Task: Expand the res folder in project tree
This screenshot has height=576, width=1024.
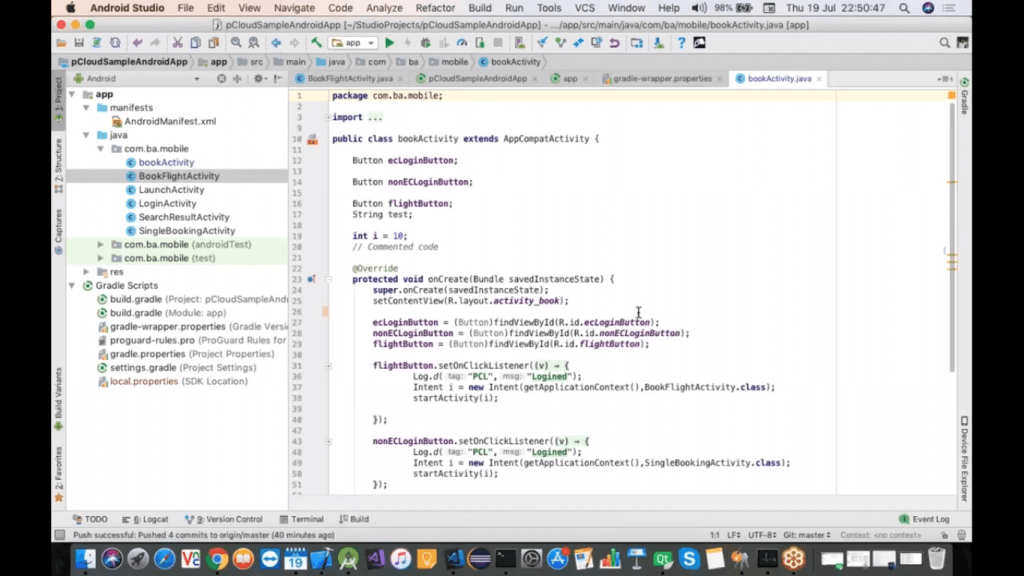Action: 87,272
